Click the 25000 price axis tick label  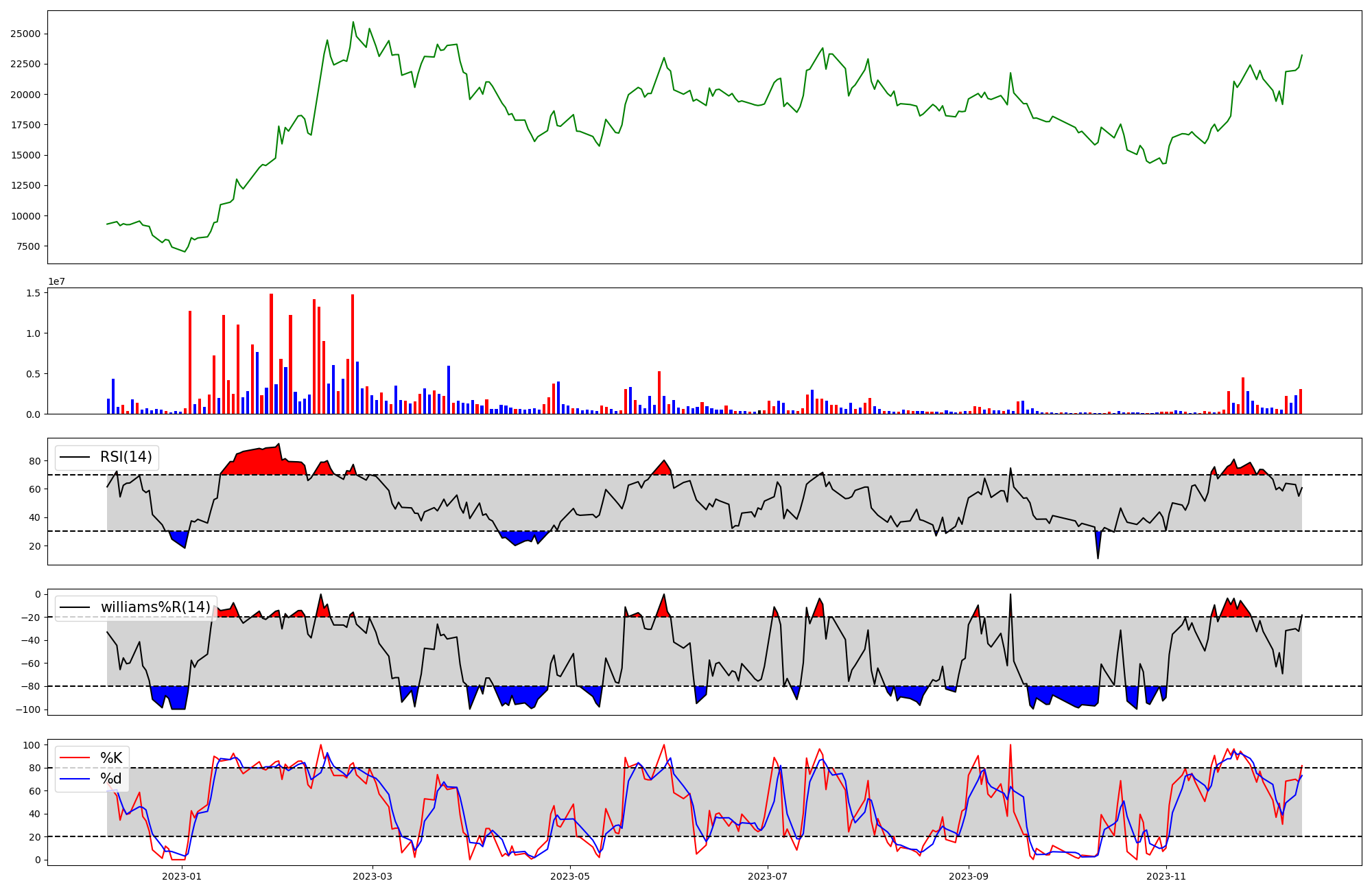[25, 34]
